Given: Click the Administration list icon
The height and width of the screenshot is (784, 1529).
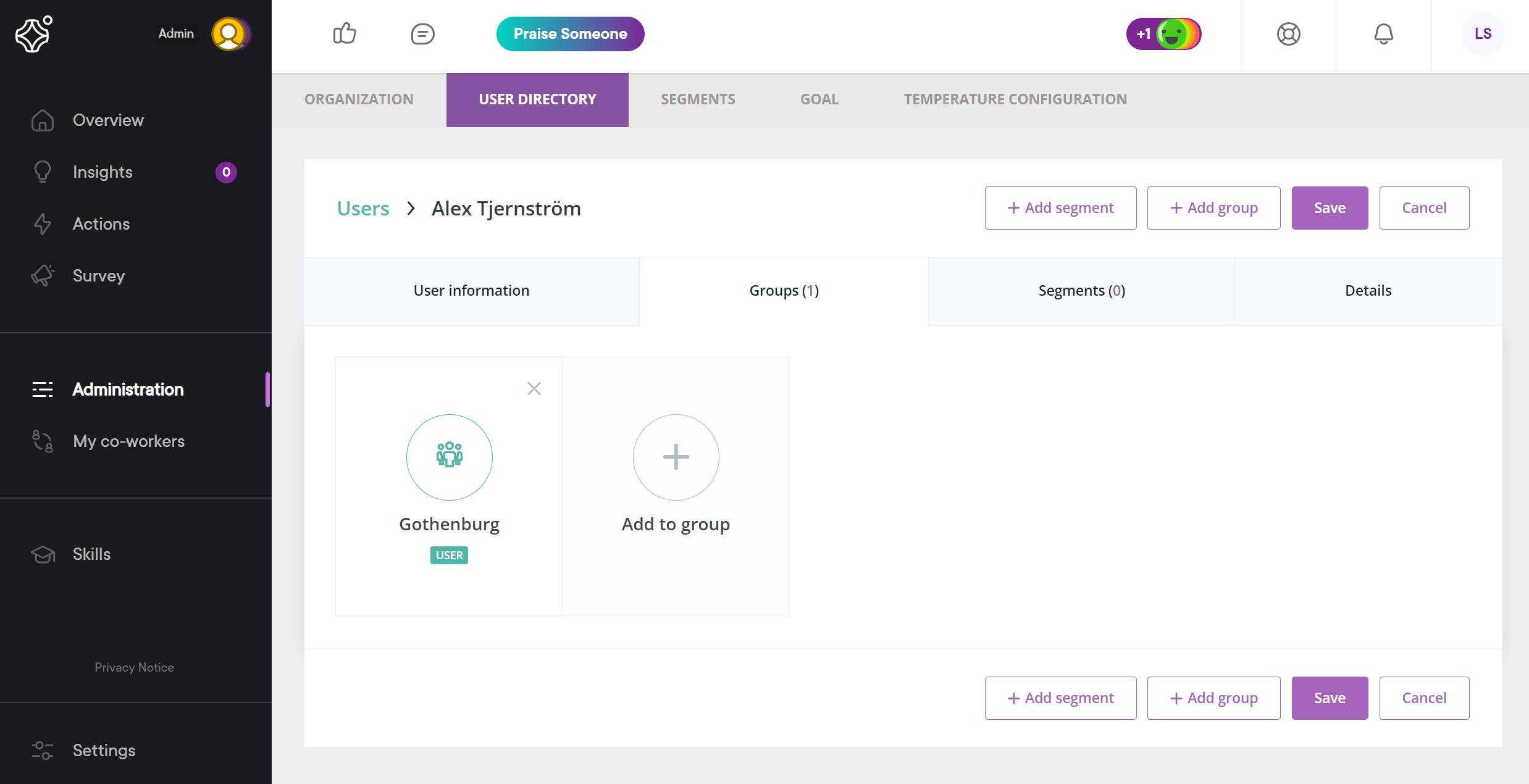Looking at the screenshot, I should 43,390.
